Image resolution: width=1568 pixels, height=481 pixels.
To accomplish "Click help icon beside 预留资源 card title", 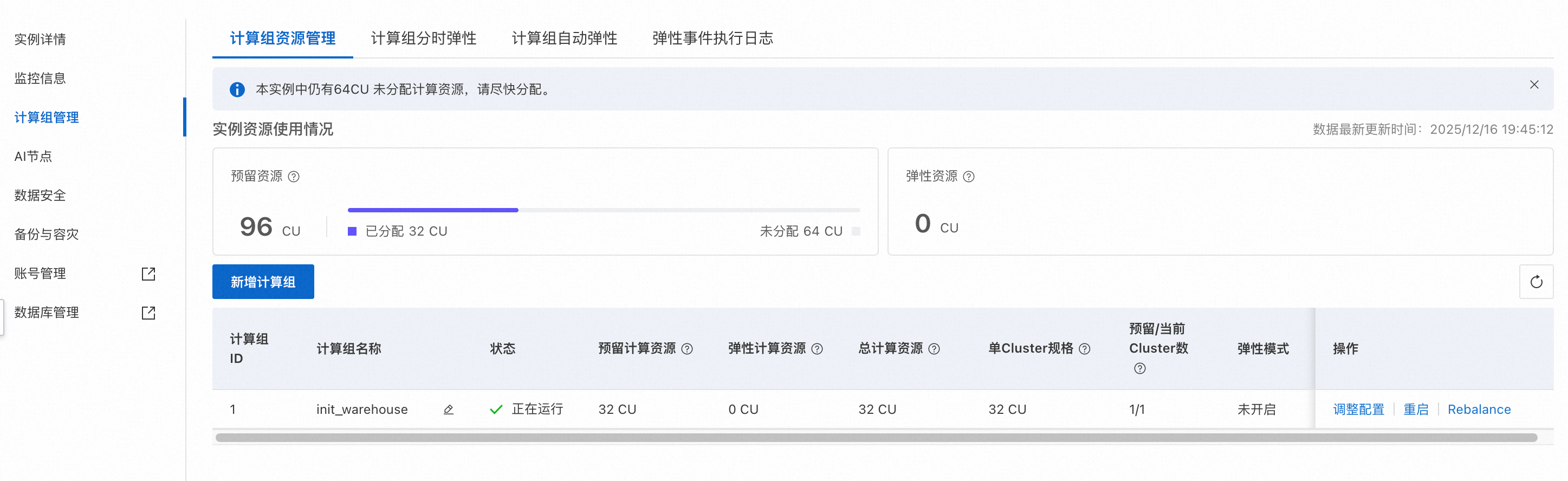I will coord(294,177).
